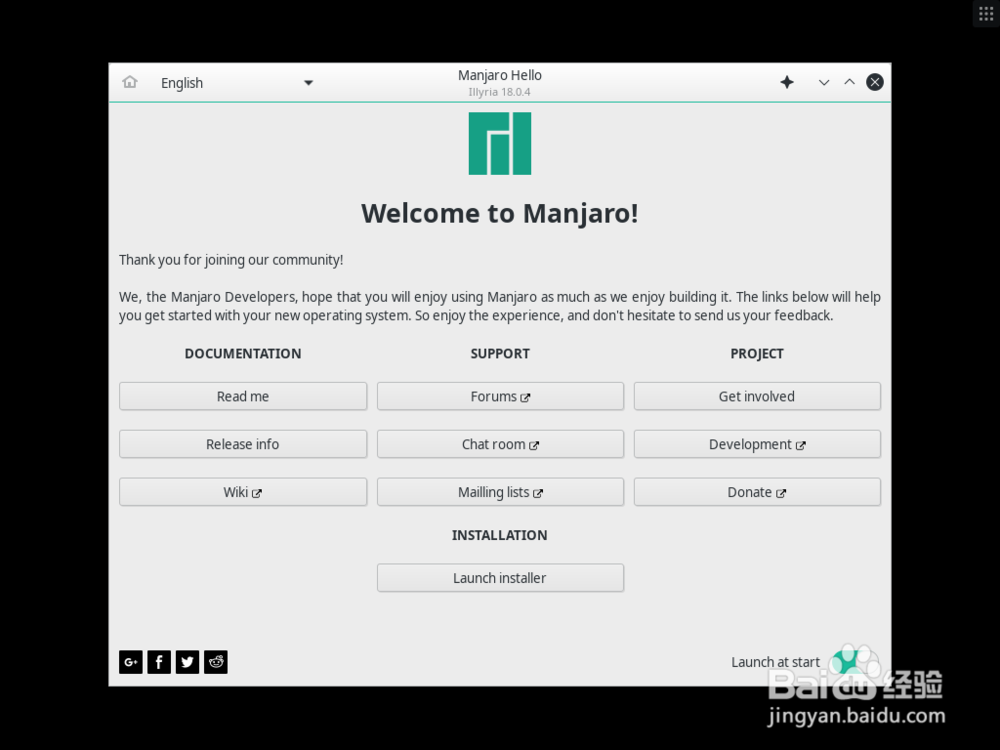Click the home icon in the header

(130, 82)
